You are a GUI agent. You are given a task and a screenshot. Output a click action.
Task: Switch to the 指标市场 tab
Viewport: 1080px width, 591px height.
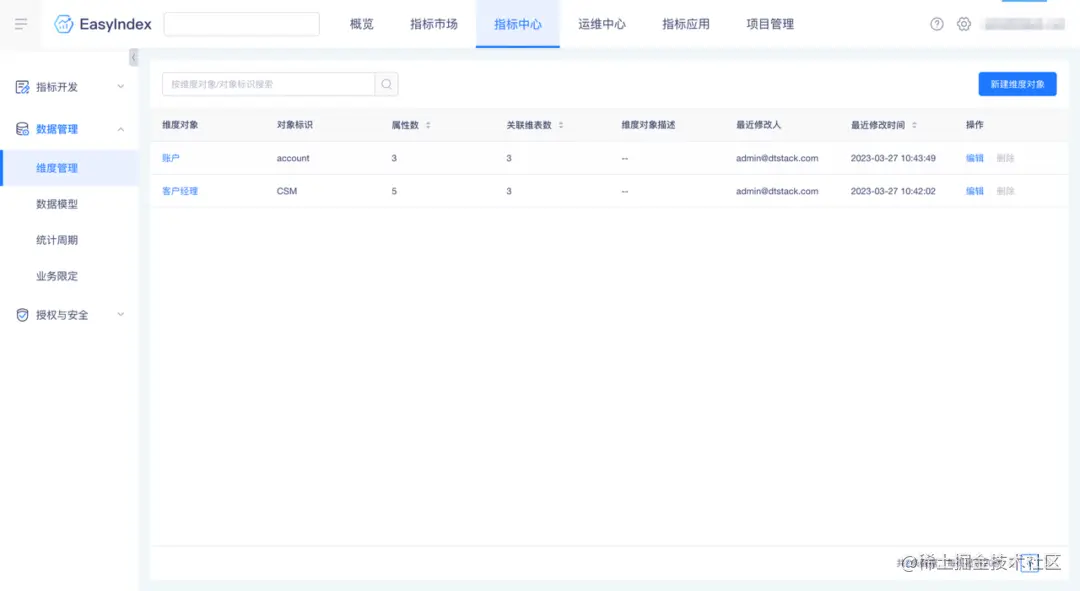click(434, 24)
